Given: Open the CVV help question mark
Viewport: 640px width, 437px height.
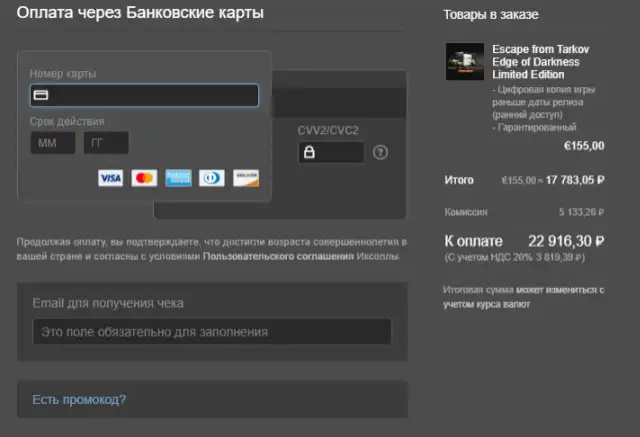Looking at the screenshot, I should coord(380,152).
